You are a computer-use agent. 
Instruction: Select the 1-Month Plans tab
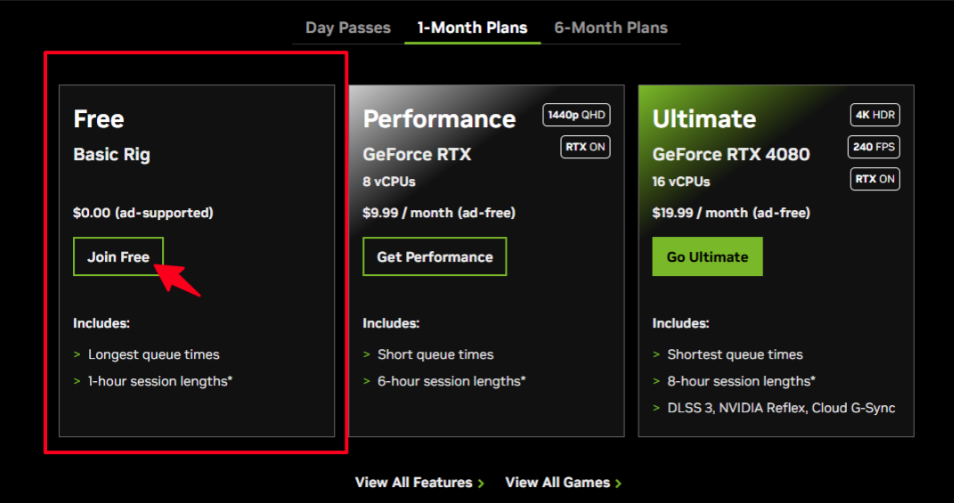click(472, 28)
